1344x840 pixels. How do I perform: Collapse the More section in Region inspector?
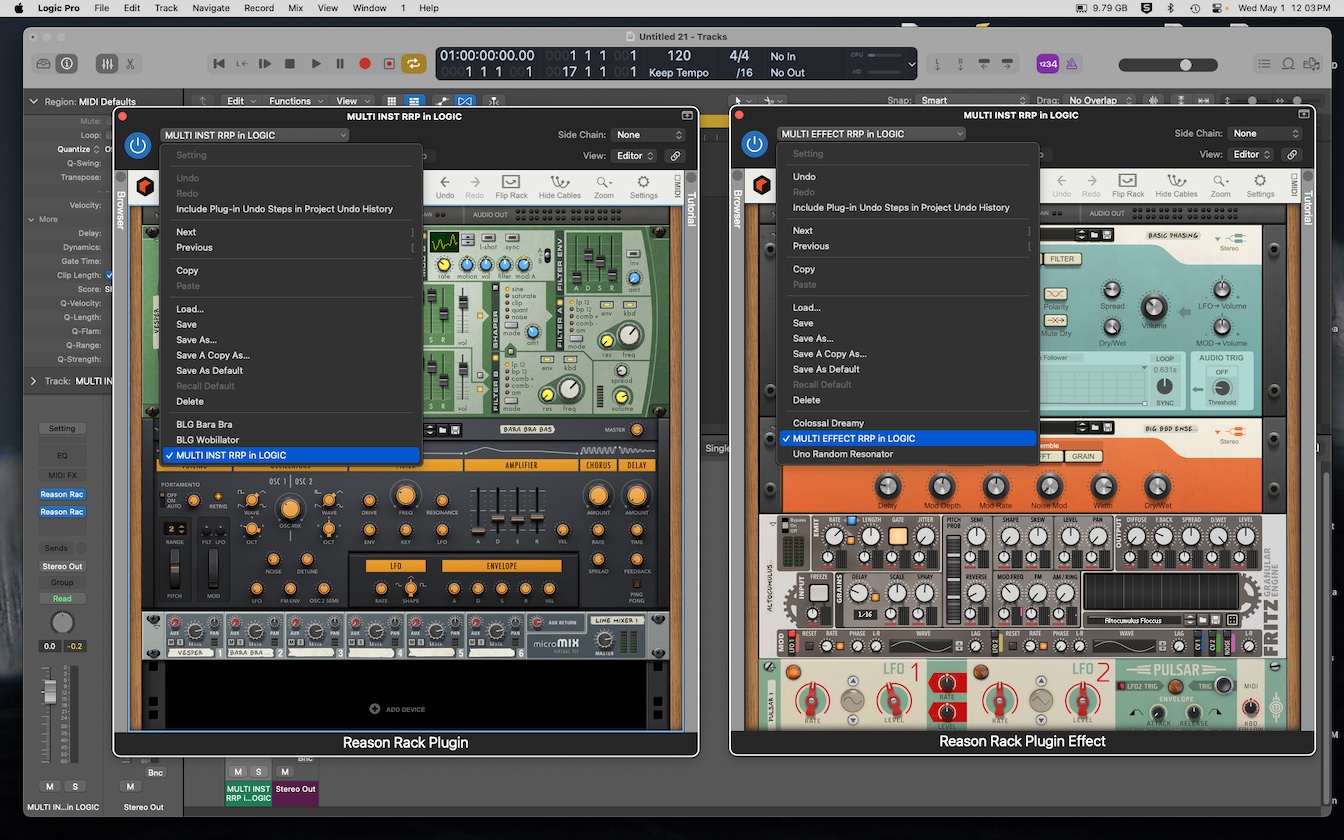pyautogui.click(x=32, y=219)
